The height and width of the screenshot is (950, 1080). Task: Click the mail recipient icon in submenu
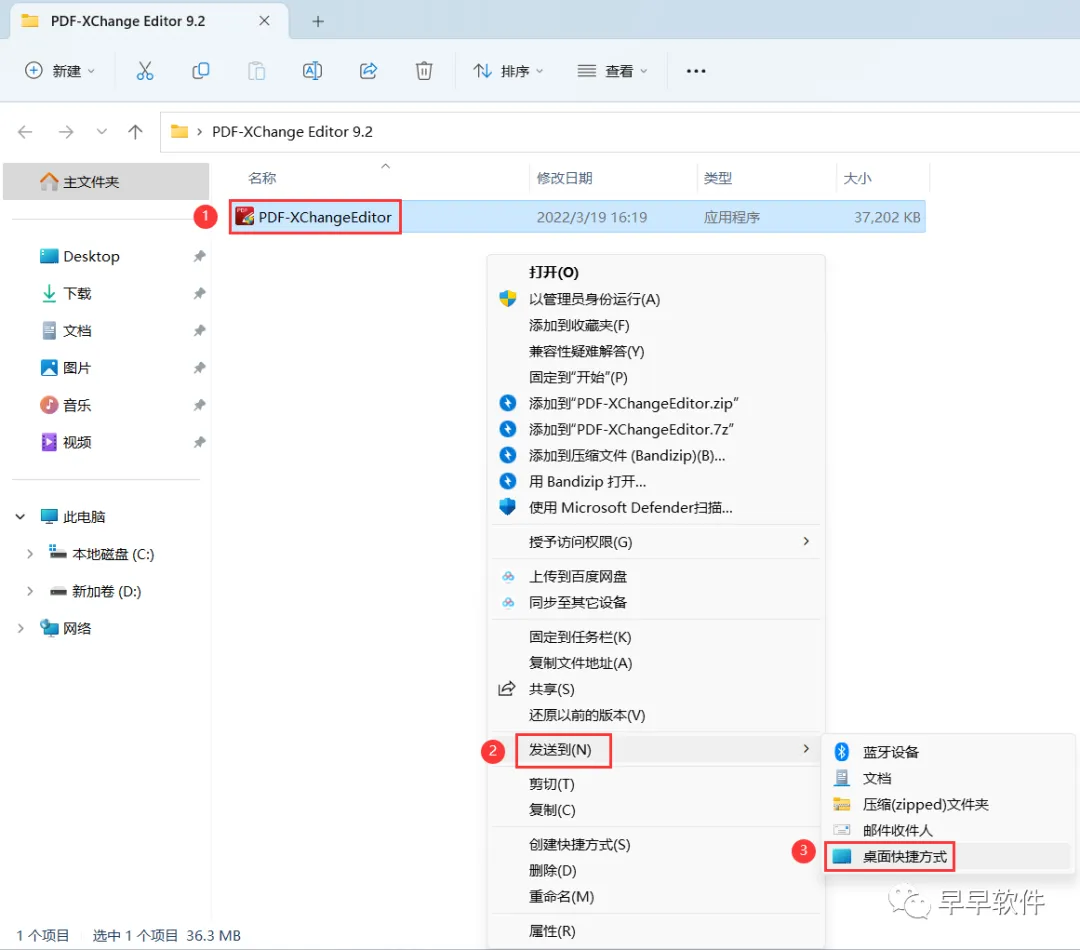pos(841,830)
